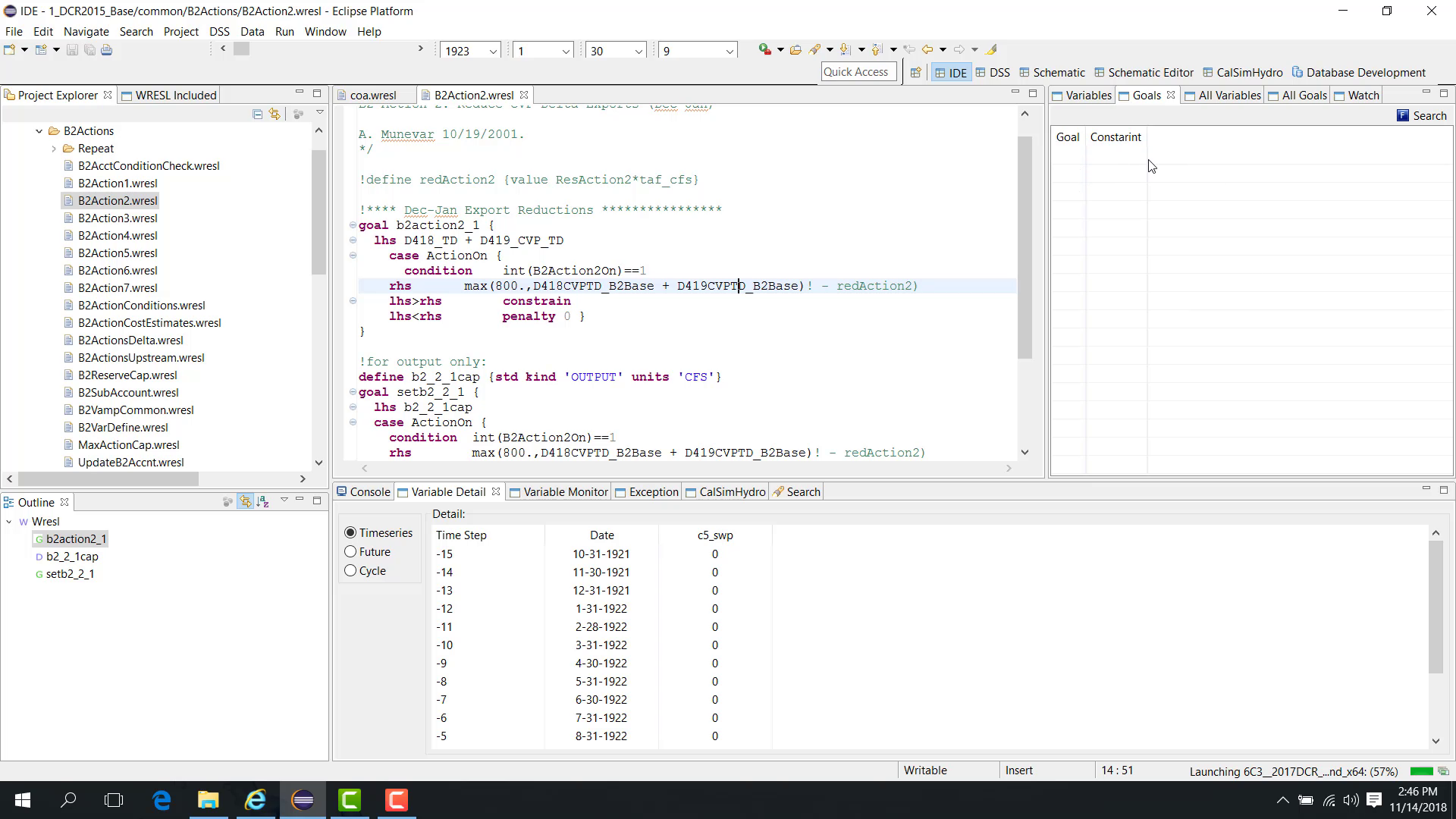Close the B2Action2.wresl editor tab
This screenshot has width=1456, height=819.
point(524,95)
